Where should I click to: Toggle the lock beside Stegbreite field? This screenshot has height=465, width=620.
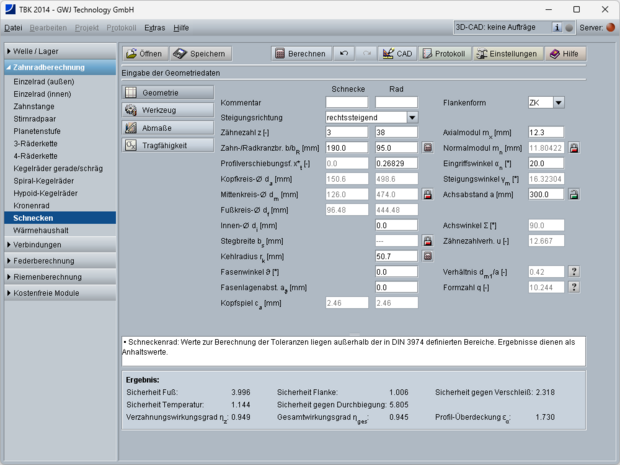427,241
